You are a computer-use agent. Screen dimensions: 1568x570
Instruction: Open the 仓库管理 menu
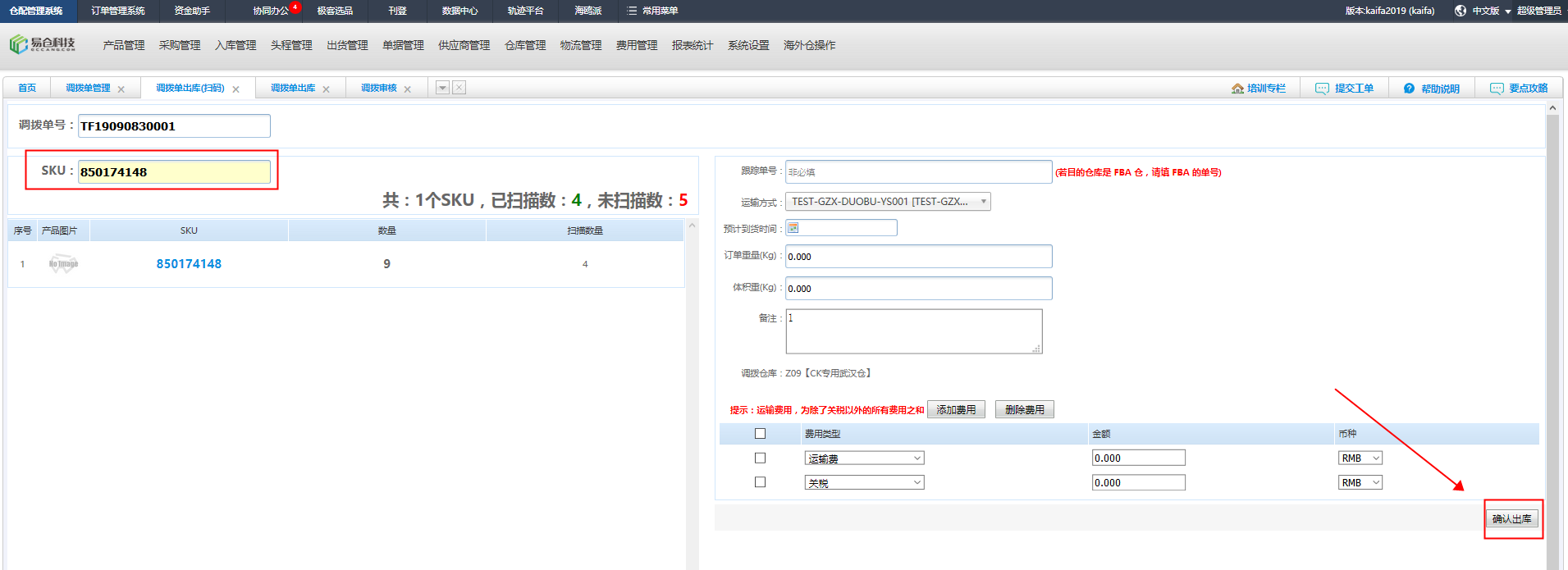525,45
